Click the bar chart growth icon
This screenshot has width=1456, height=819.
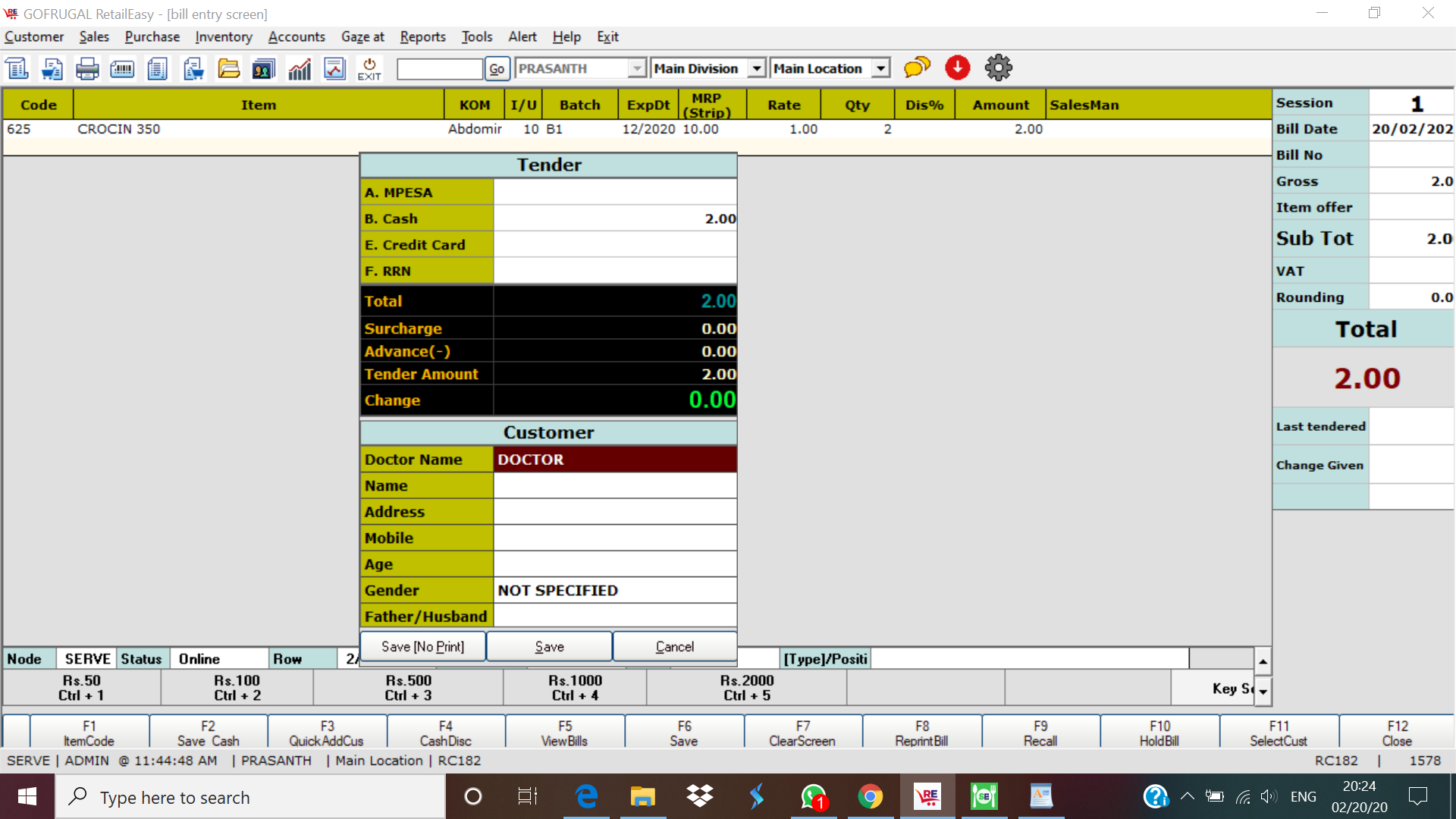click(300, 69)
